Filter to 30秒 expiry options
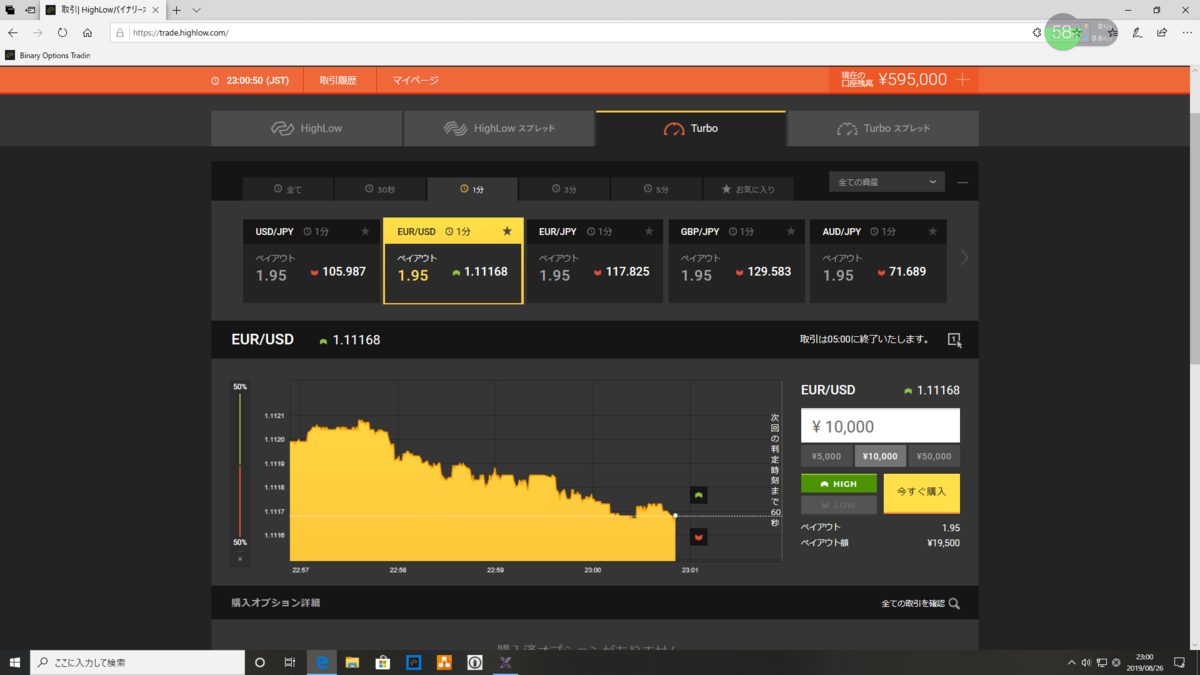This screenshot has height=675, width=1200. 380,189
